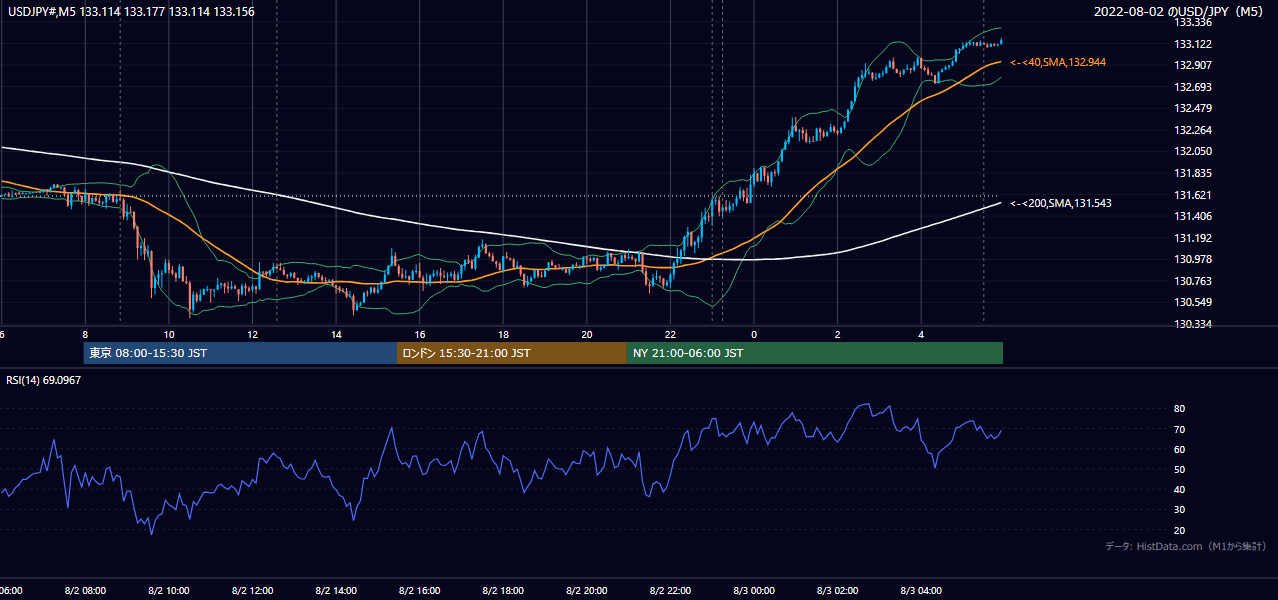
Task: Click the 8/3 02:00 time axis label
Action: (837, 591)
